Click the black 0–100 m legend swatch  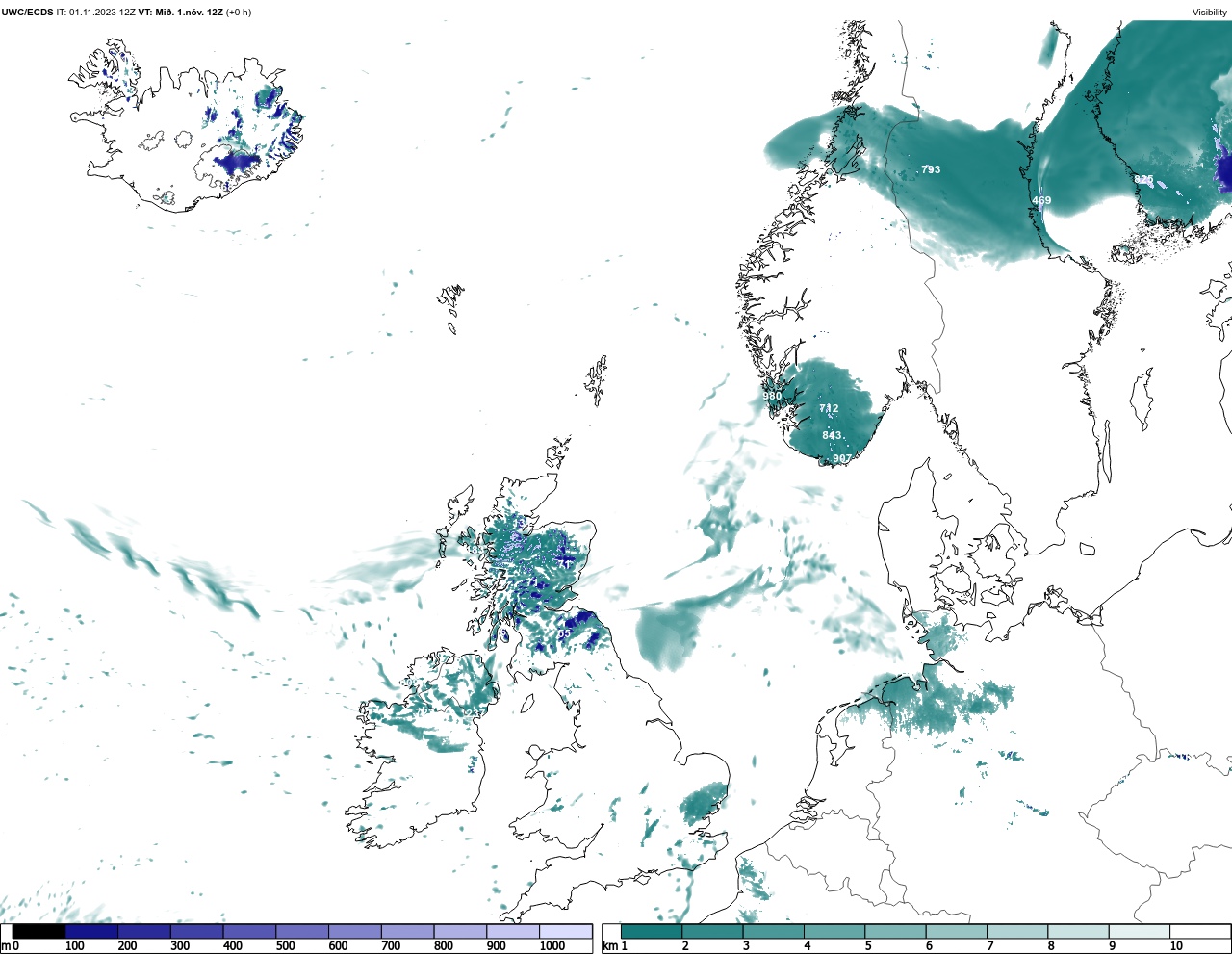tap(39, 931)
